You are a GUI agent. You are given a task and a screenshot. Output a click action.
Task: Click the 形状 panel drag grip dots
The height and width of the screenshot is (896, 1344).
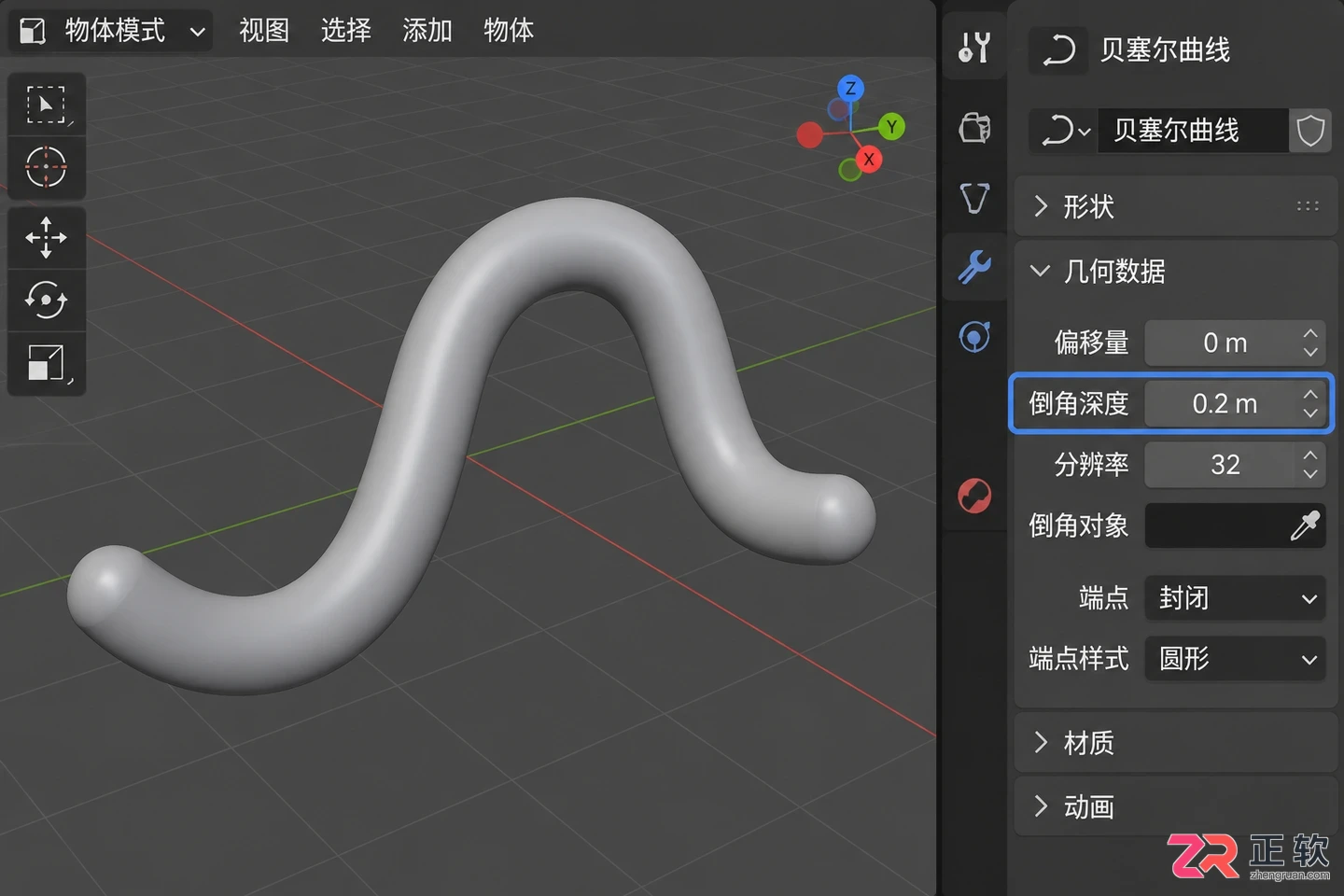coord(1308,206)
